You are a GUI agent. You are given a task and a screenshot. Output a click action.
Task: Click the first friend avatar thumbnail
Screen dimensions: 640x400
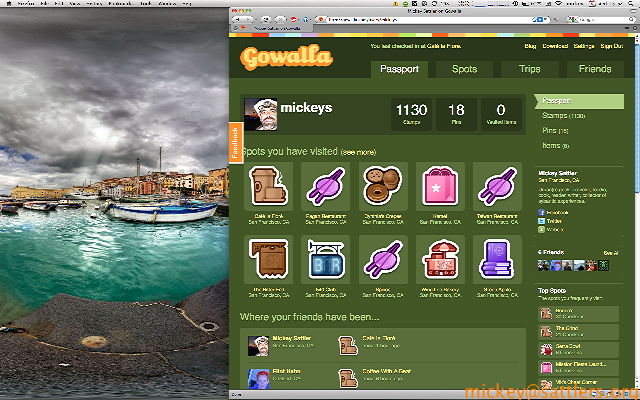coord(543,266)
